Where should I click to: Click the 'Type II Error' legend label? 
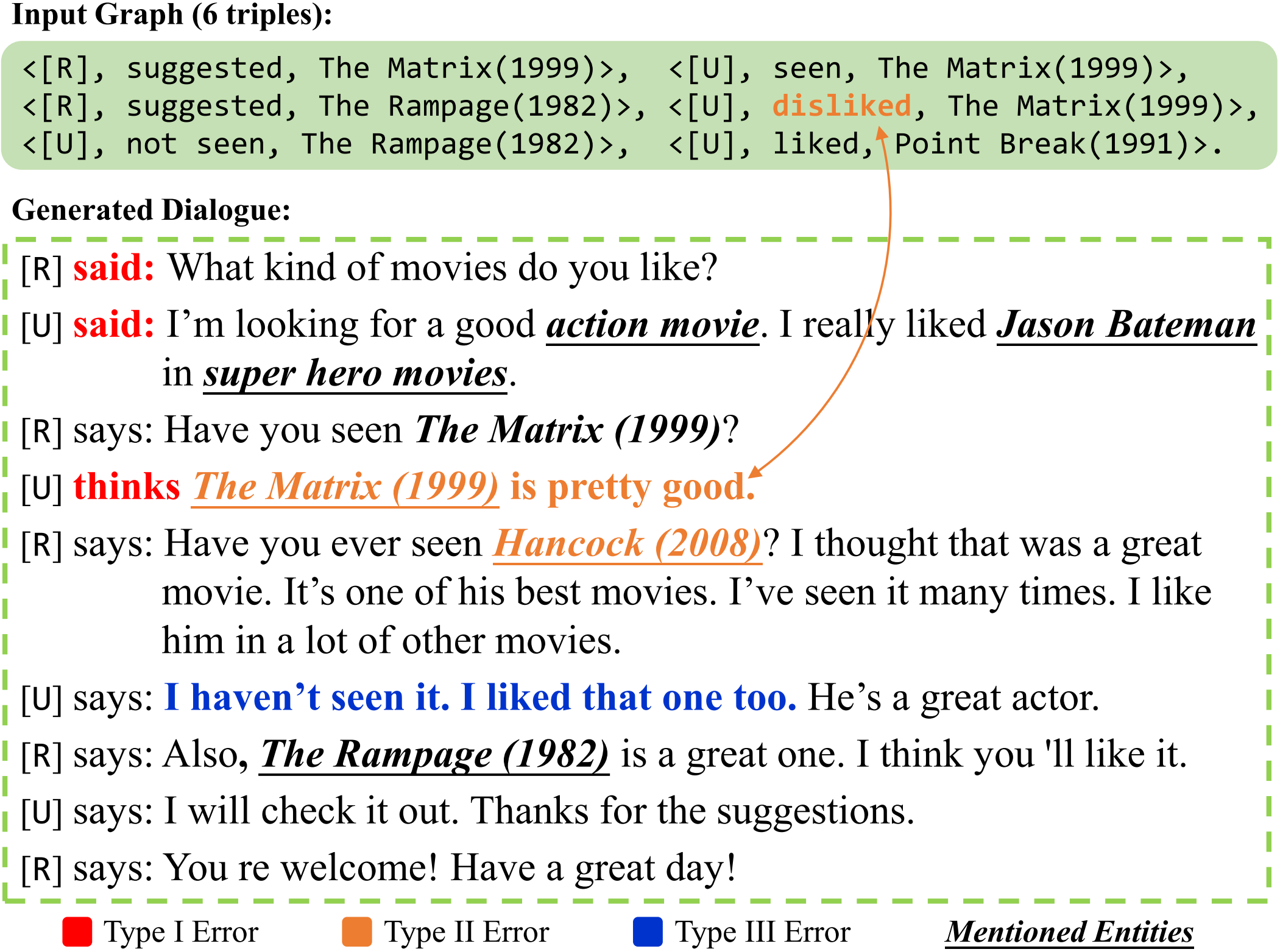[x=467, y=932]
